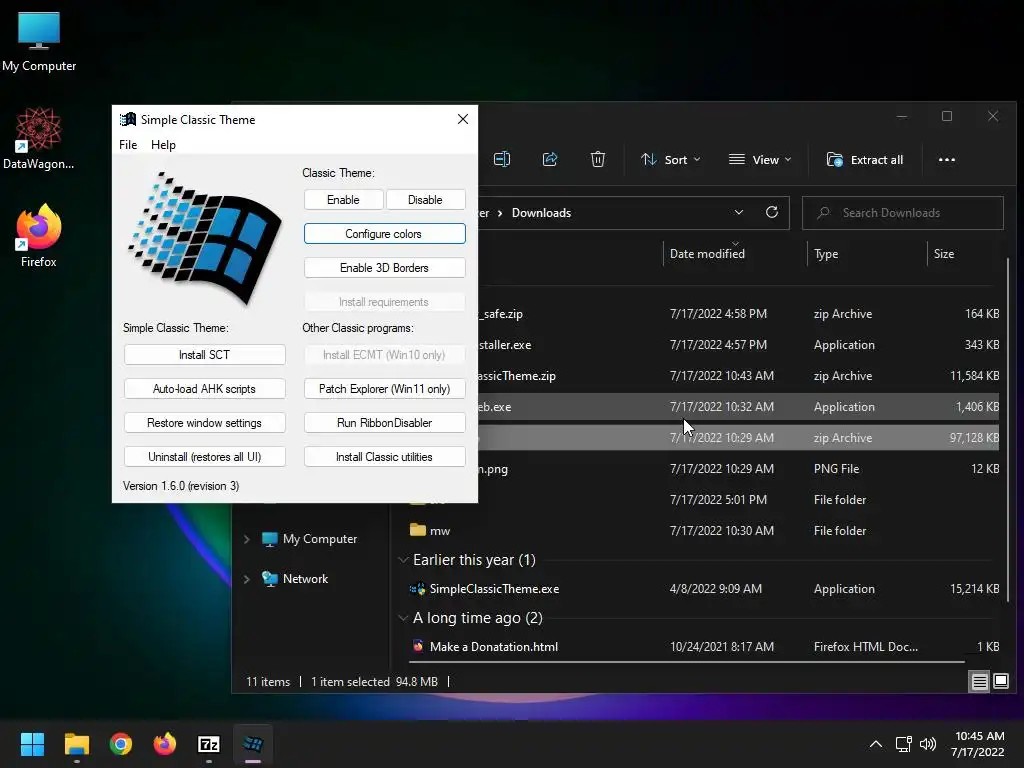Switch to large thumbnails view icon
The width and height of the screenshot is (1024, 768).
pos(1001,681)
